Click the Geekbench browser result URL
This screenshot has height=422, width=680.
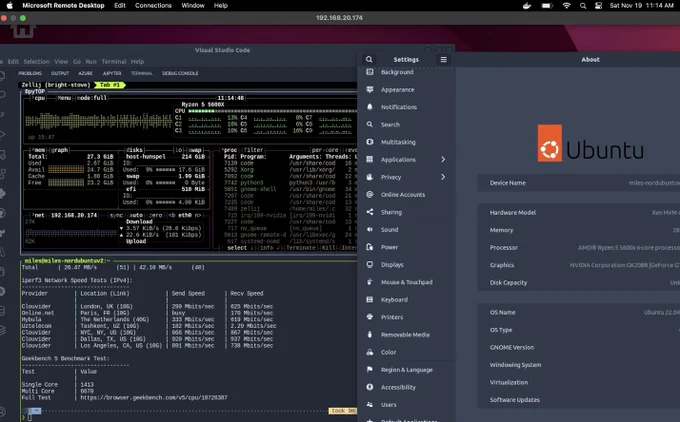pyautogui.click(x=154, y=397)
